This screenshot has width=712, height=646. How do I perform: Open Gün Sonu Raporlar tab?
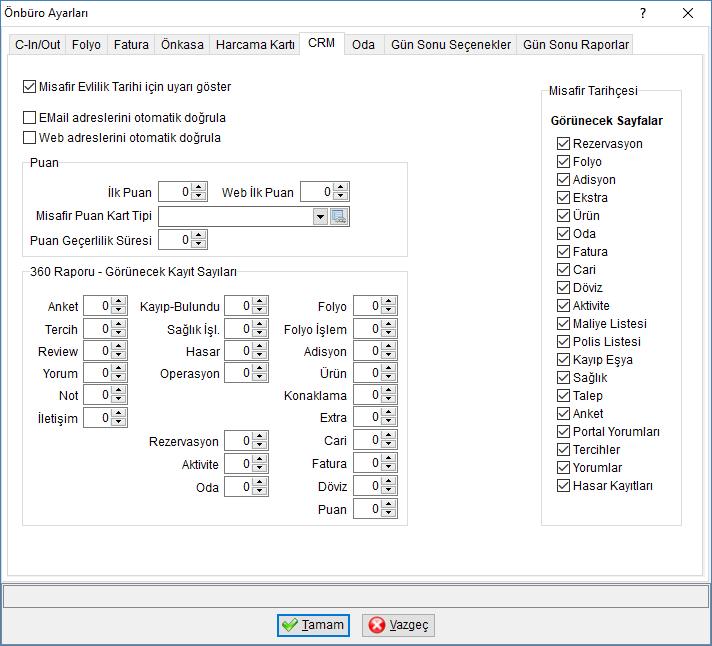tap(576, 44)
